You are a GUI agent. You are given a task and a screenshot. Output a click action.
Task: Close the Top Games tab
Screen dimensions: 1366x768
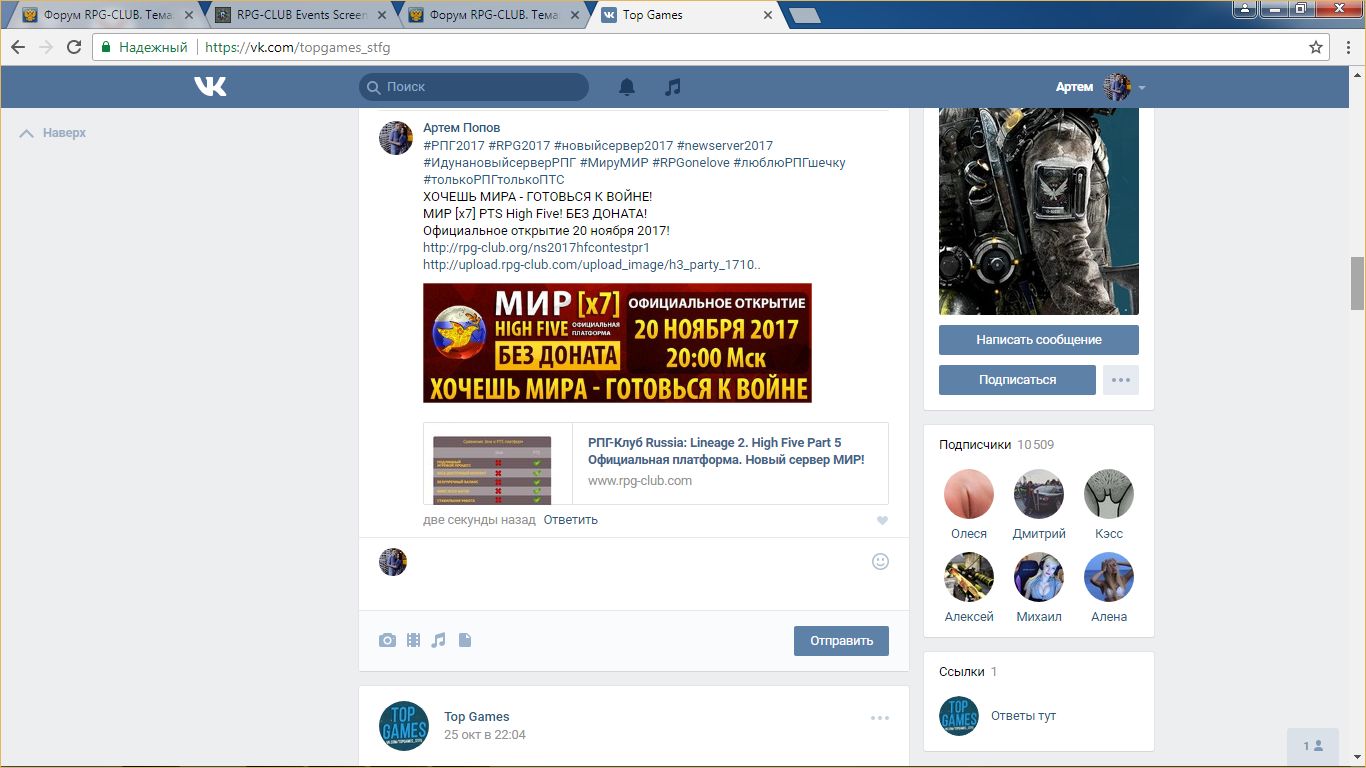[768, 15]
